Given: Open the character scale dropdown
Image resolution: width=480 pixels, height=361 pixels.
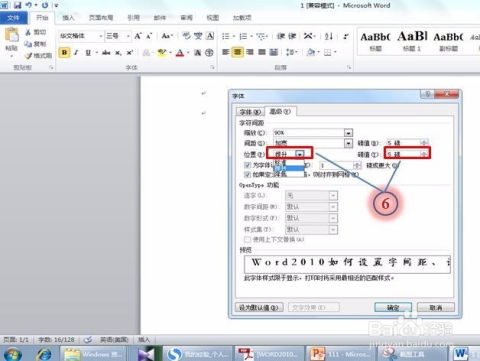Looking at the screenshot, I should [348, 133].
